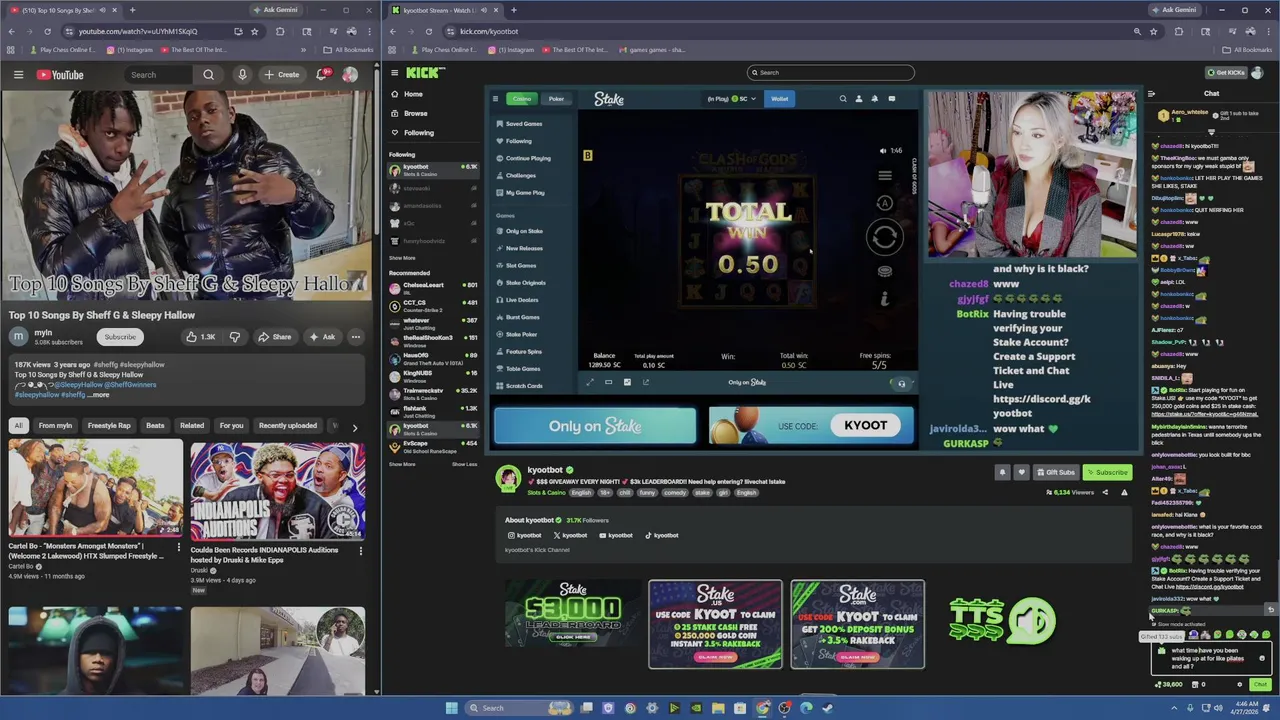Open the YouTube account avatar
1280x720 pixels.
pyautogui.click(x=350, y=75)
